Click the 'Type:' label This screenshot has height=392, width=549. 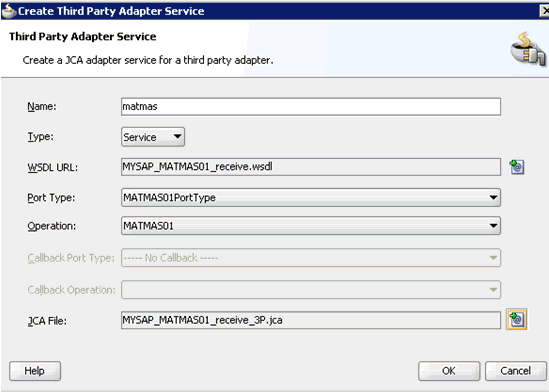pos(41,136)
